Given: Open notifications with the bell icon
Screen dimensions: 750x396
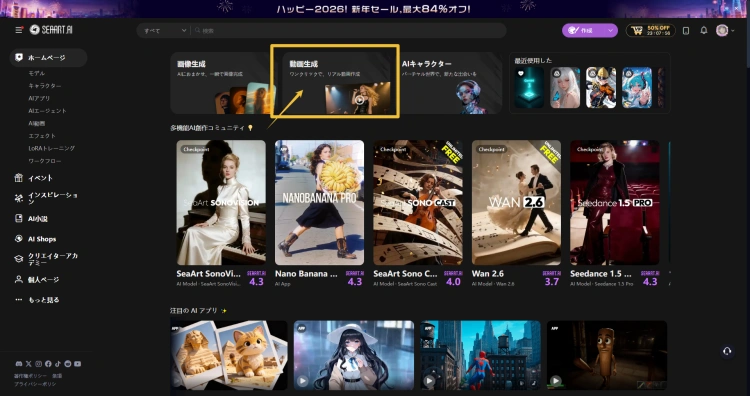Looking at the screenshot, I should pos(704,30).
